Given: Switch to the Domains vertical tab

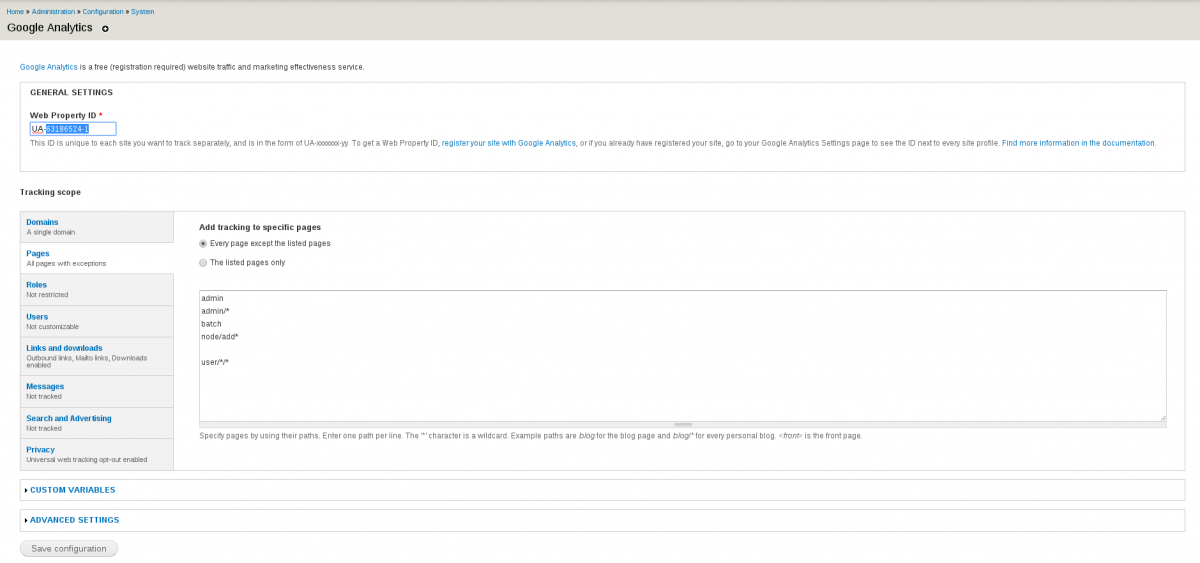Looking at the screenshot, I should pos(97,226).
